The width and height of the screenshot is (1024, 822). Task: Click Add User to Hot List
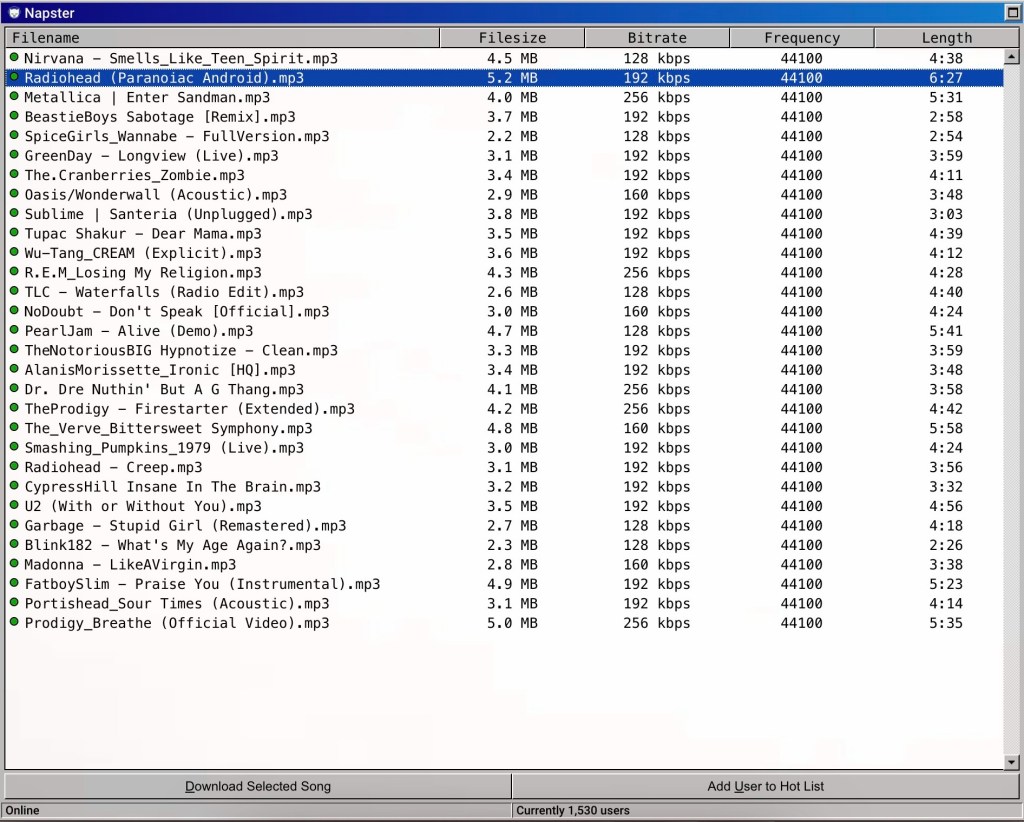(x=765, y=786)
